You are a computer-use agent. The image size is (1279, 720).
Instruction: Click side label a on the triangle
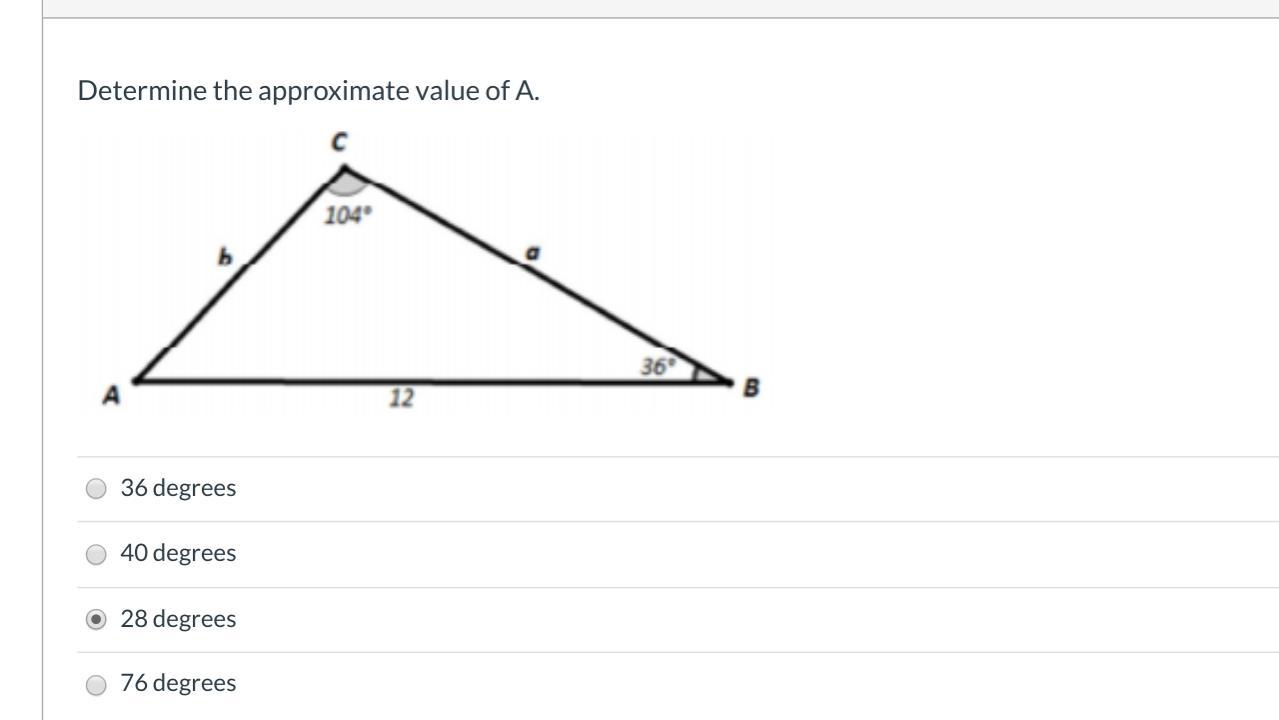[x=532, y=253]
